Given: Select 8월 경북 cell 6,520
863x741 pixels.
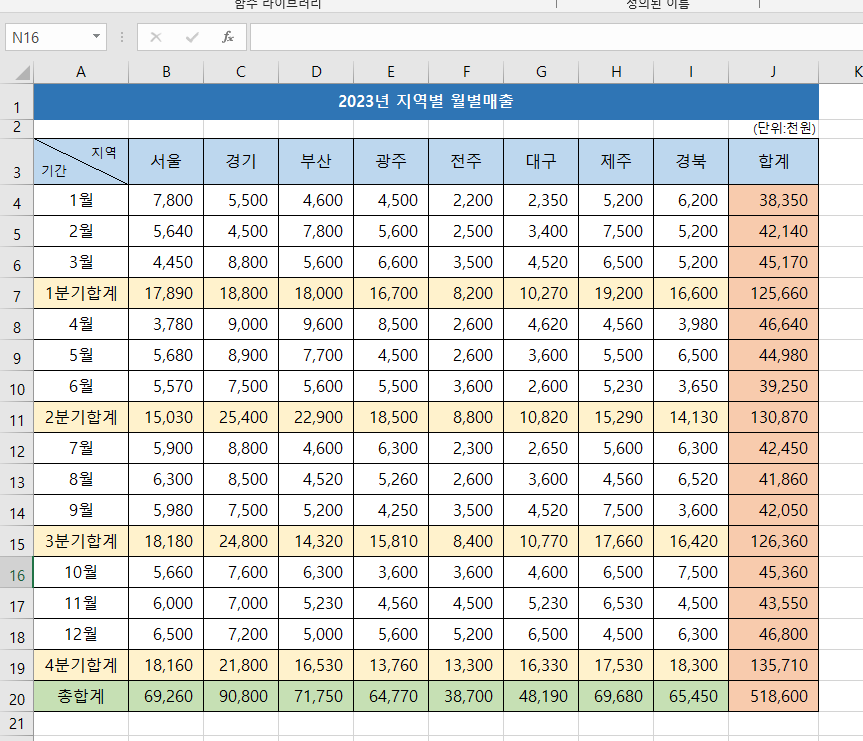Looking at the screenshot, I should coord(691,479).
